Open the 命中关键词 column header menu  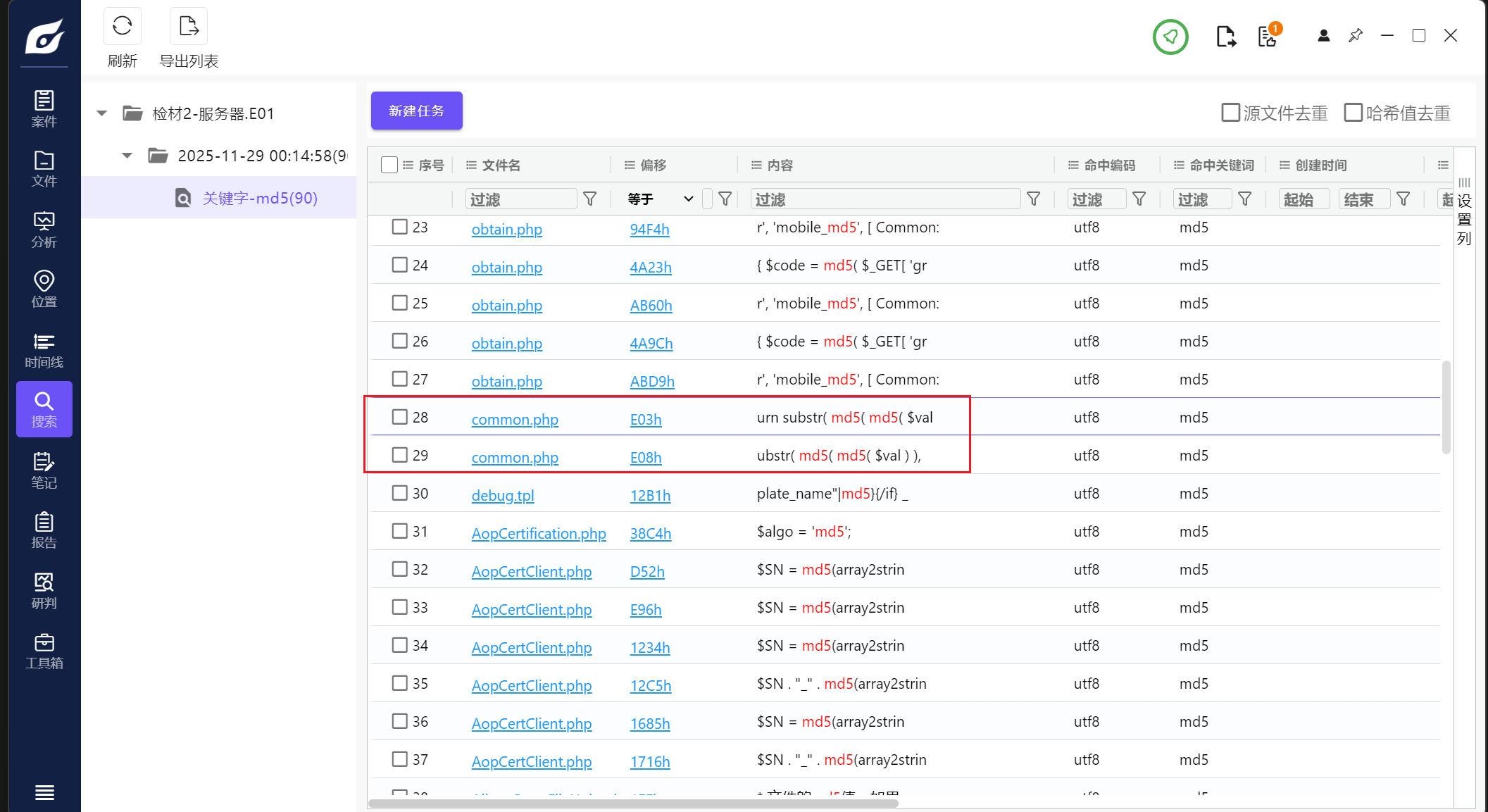click(x=1180, y=165)
